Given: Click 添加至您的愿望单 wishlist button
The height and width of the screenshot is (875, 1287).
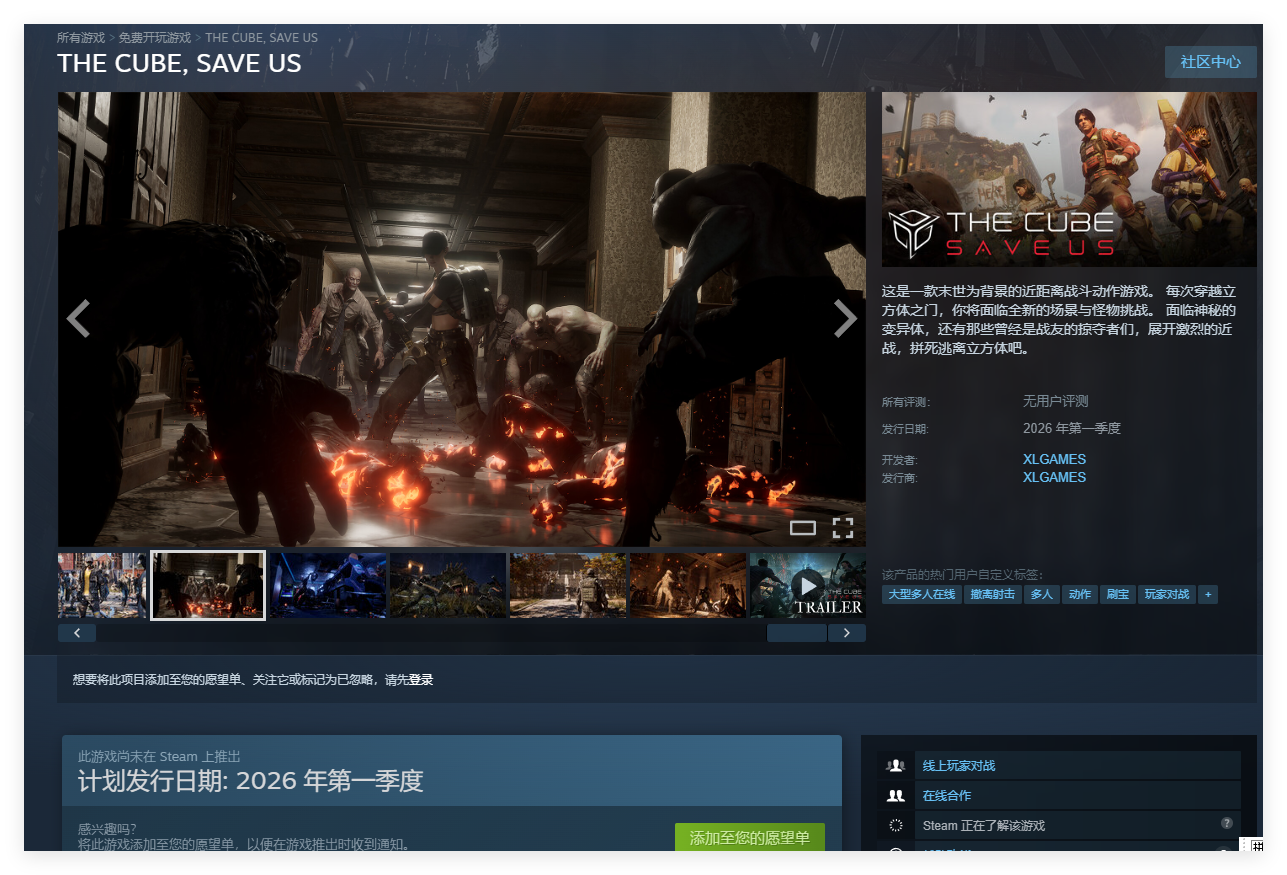Looking at the screenshot, I should coord(749,838).
